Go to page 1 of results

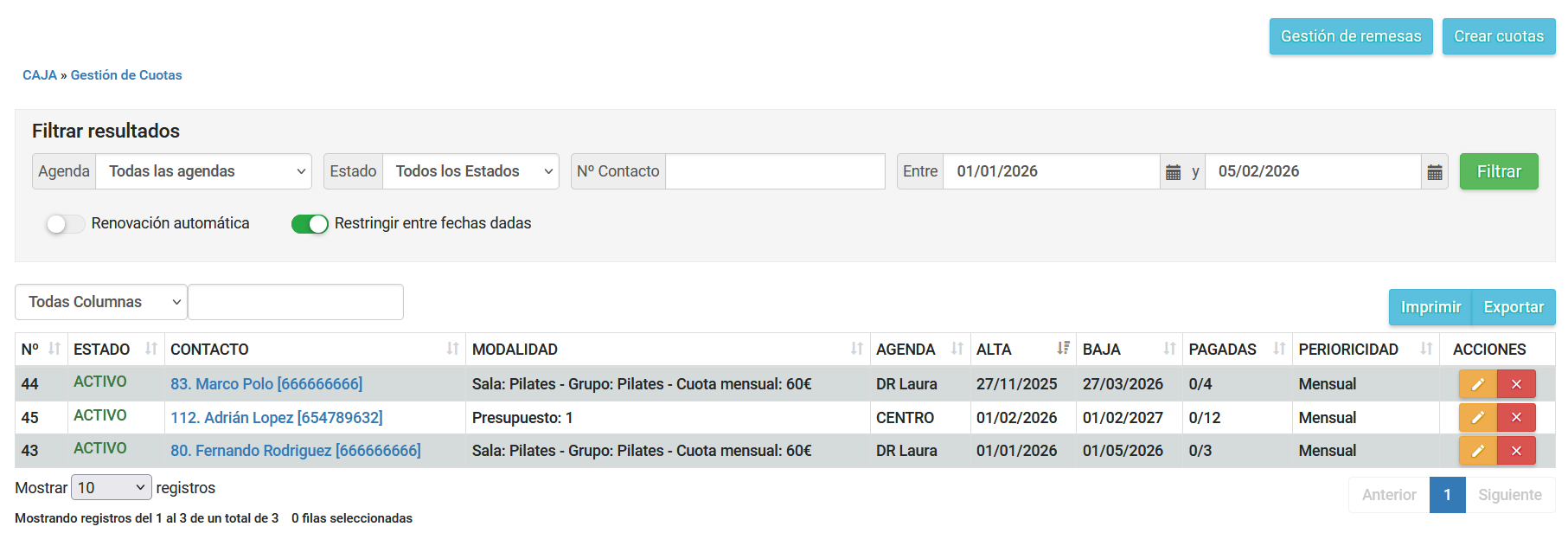click(x=1447, y=495)
